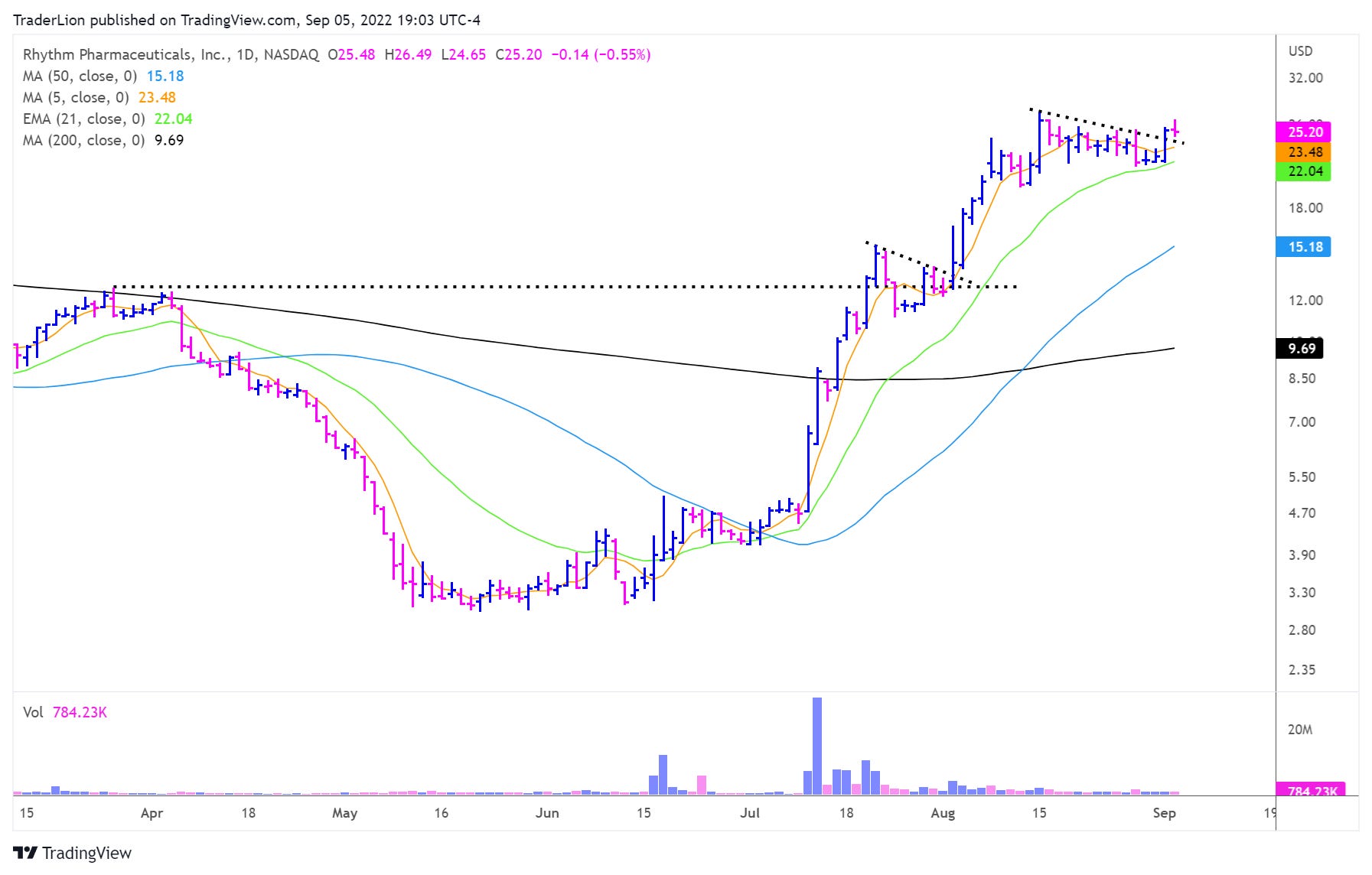Click the green 22.04 EMA price tag

[x=1304, y=171]
